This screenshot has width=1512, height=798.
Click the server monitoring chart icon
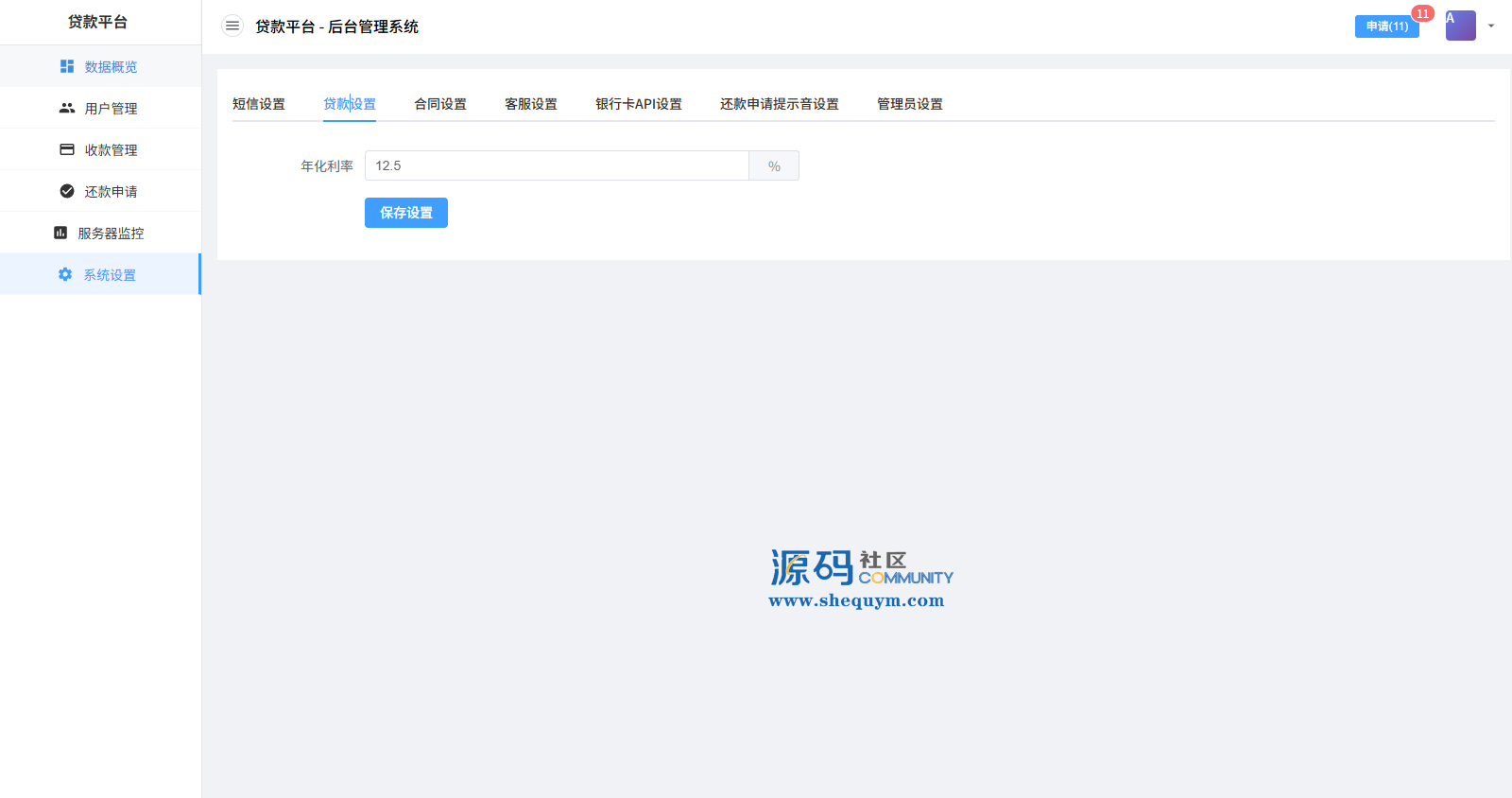tap(60, 233)
